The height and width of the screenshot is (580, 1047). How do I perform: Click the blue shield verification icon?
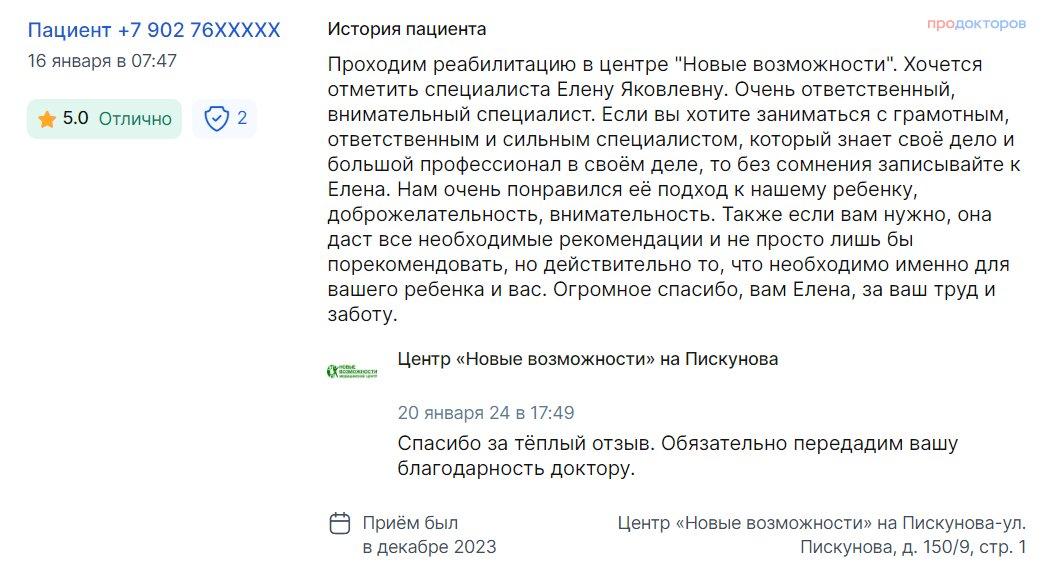[x=216, y=119]
